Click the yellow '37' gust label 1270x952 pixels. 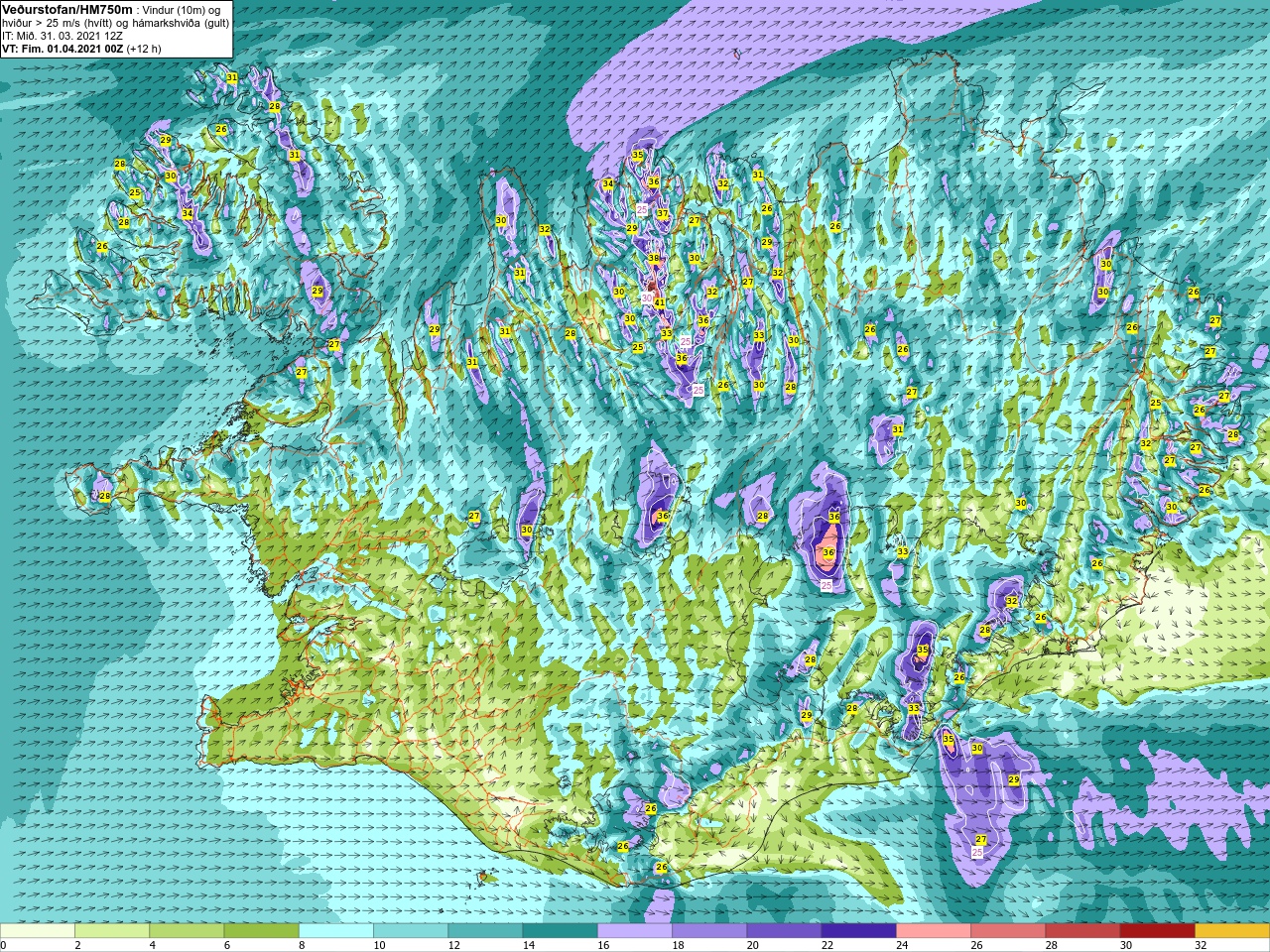pos(663,213)
